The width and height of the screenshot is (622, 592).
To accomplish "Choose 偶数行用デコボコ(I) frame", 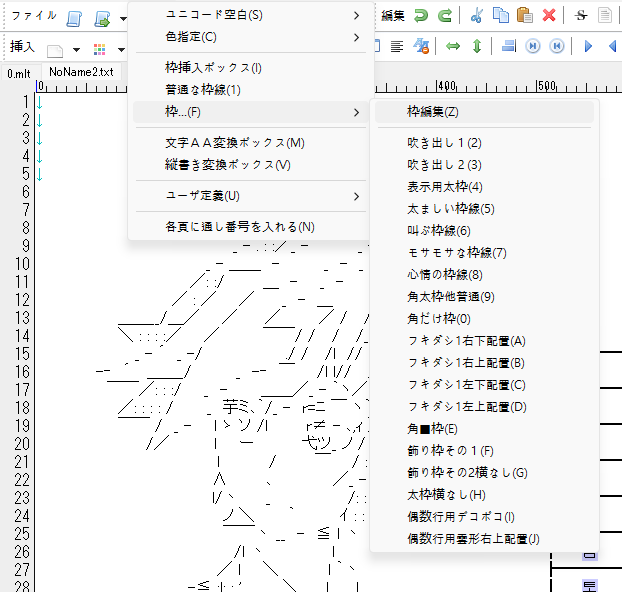I will pos(484,517).
